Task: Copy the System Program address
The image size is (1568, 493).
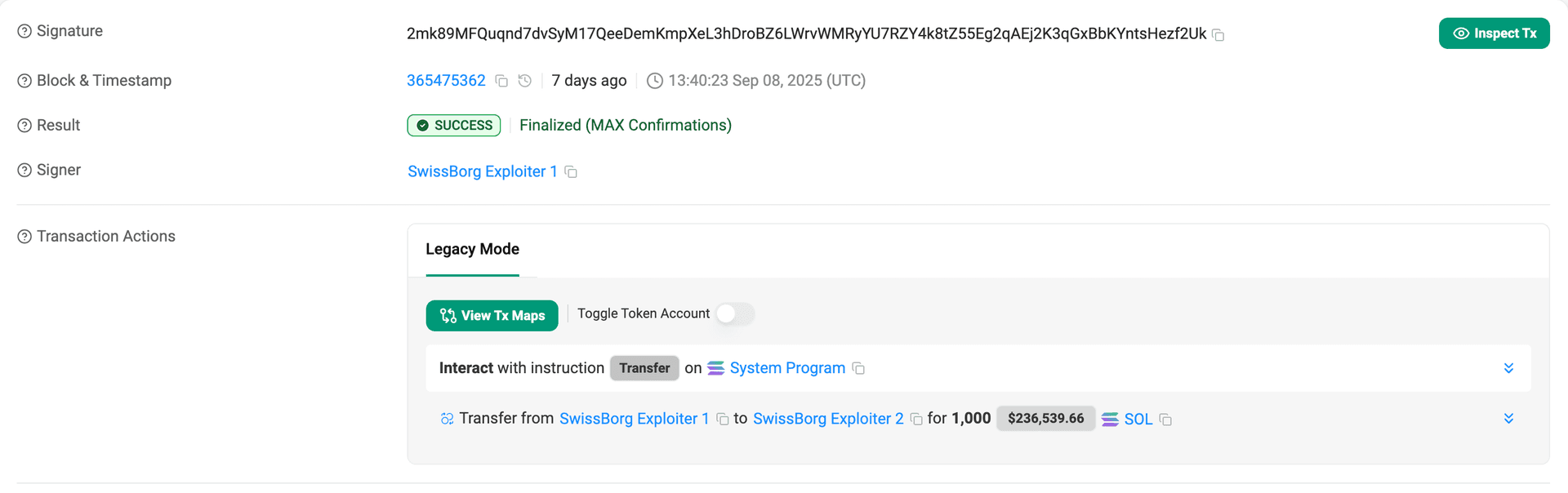Action: 858,368
